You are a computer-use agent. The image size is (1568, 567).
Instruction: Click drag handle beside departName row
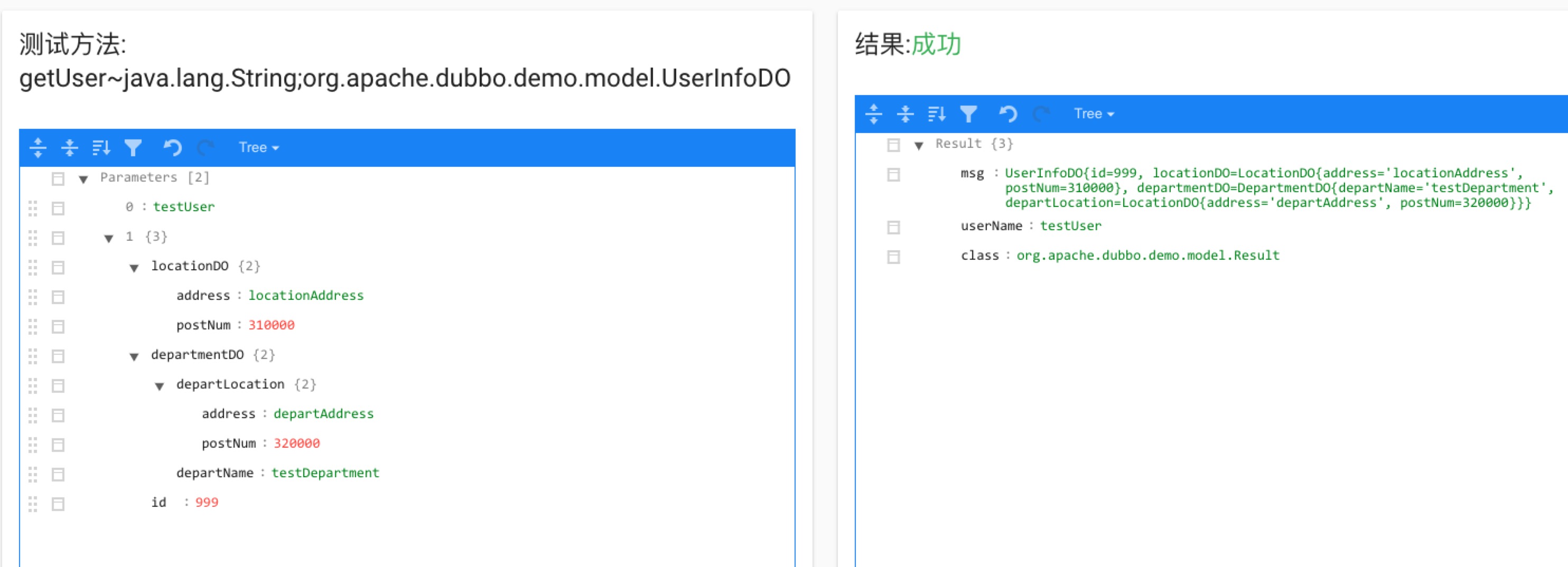coord(33,474)
